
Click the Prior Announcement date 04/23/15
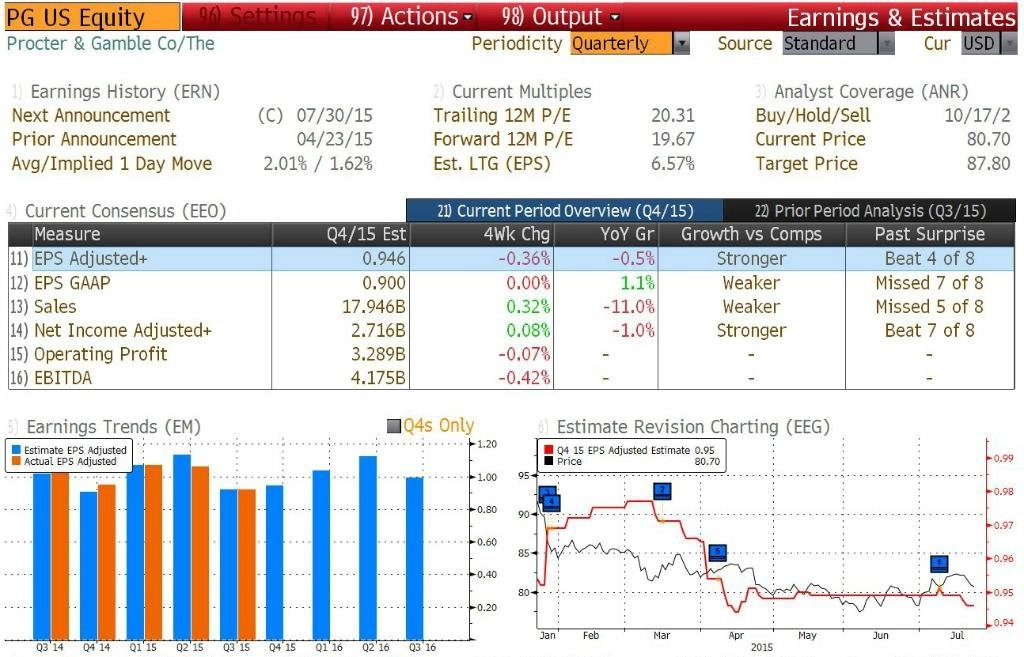click(x=334, y=139)
